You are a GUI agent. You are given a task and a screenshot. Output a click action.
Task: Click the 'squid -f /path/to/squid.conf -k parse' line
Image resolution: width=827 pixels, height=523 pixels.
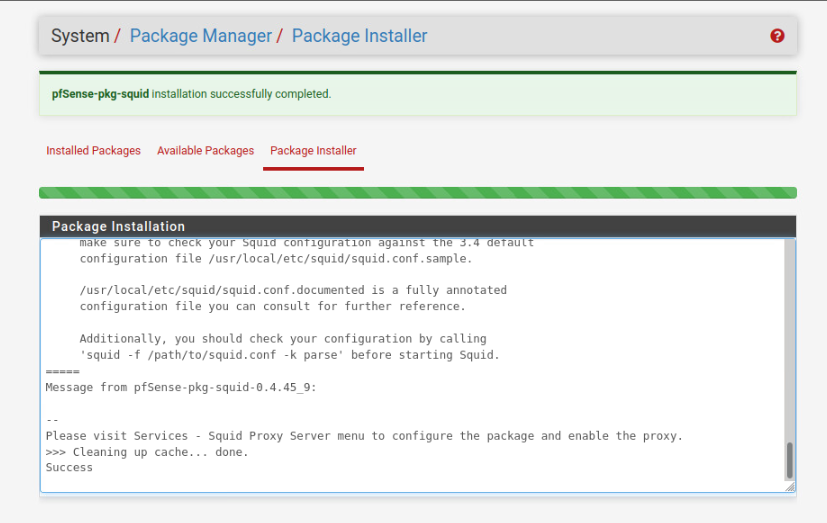click(289, 355)
